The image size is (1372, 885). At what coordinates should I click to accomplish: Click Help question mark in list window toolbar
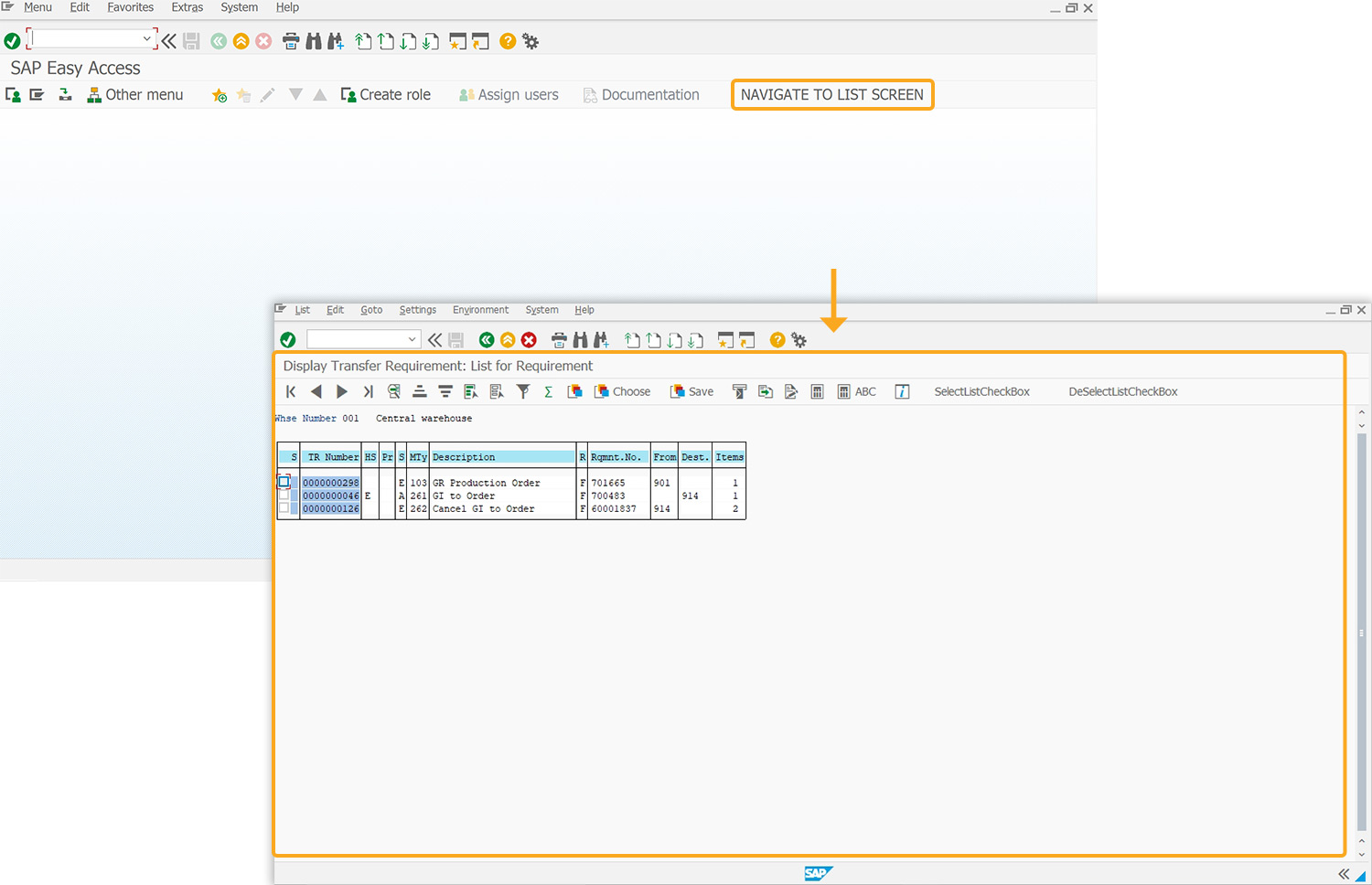[777, 340]
